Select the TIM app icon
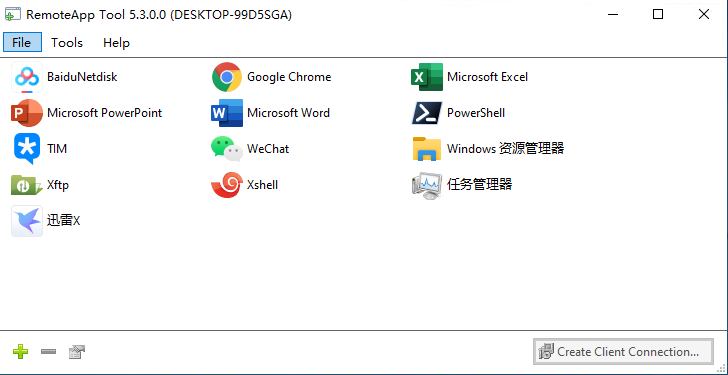728x375 pixels. click(x=27, y=149)
